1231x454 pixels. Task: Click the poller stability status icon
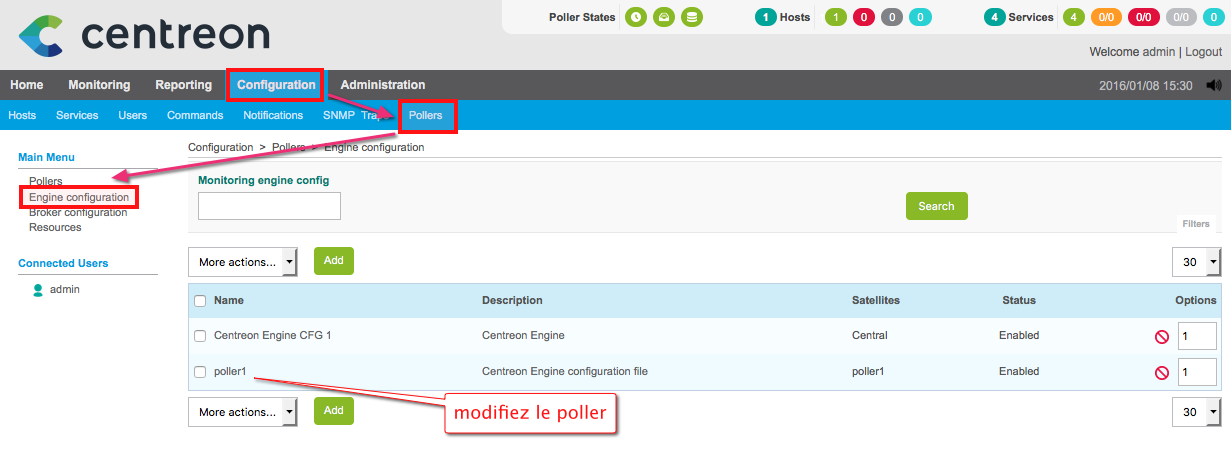[663, 17]
